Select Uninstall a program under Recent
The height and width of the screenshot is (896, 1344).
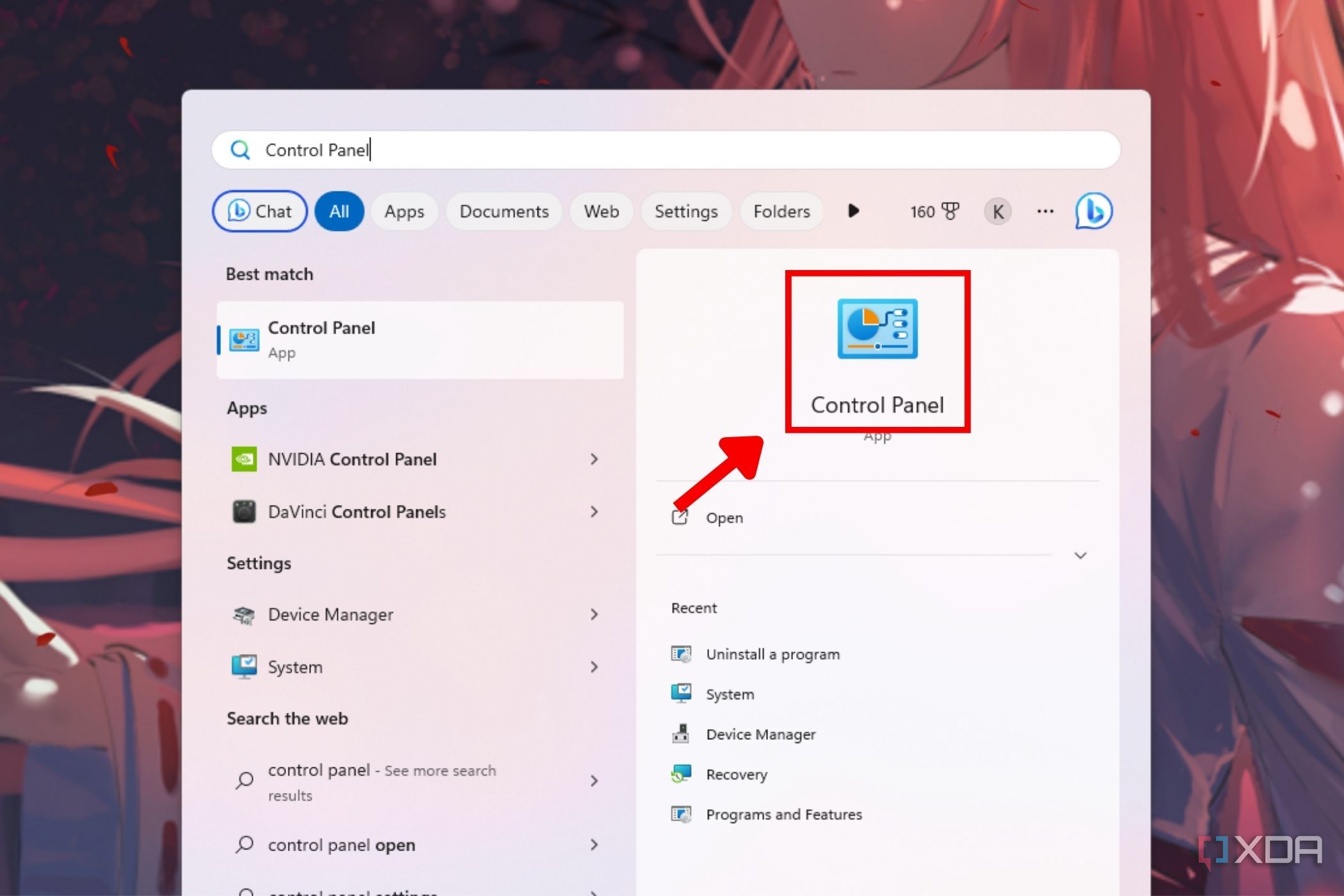tap(772, 654)
